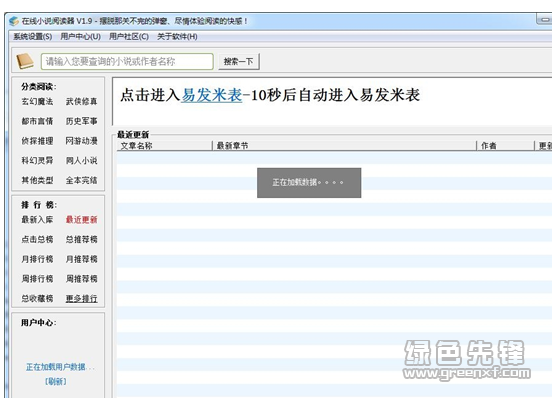
Task: Open the 总收藏榜 ranking
Action: (37, 299)
